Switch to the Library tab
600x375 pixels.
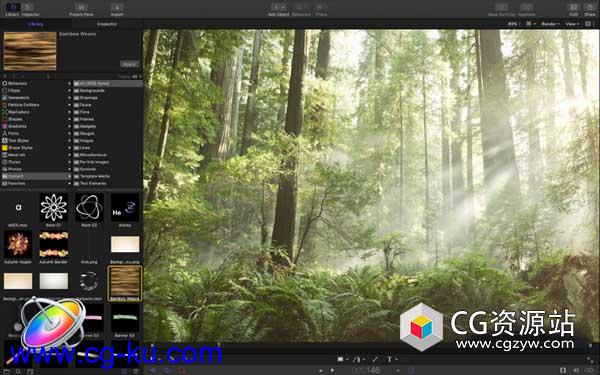coord(36,24)
